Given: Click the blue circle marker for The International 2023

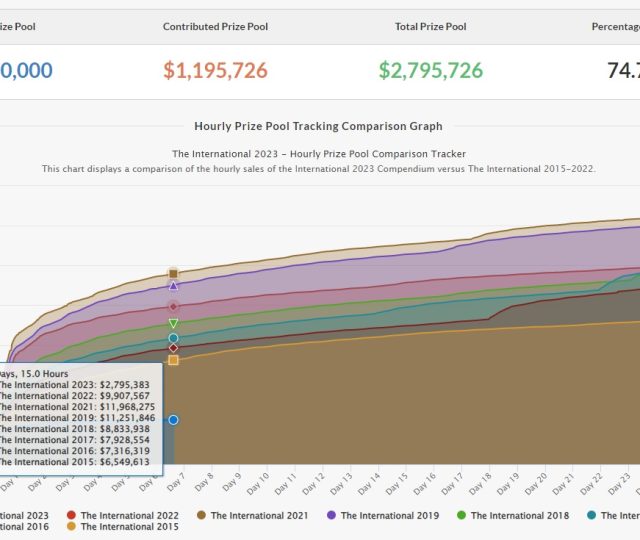Looking at the screenshot, I should pyautogui.click(x=173, y=420).
